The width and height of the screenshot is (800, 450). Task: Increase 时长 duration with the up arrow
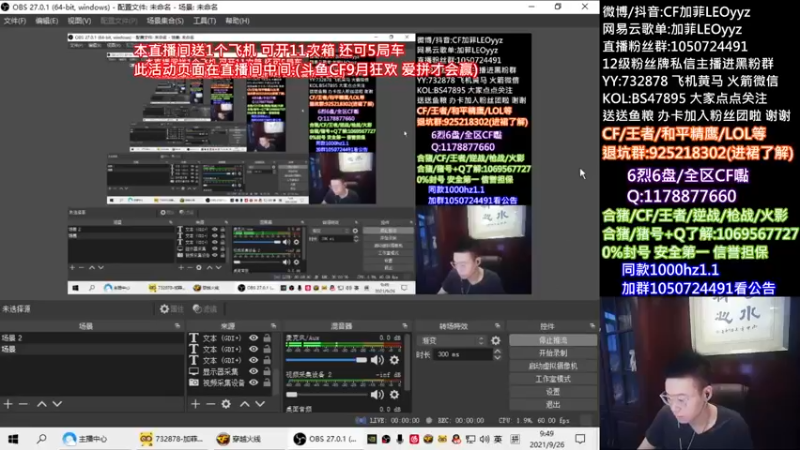497,352
